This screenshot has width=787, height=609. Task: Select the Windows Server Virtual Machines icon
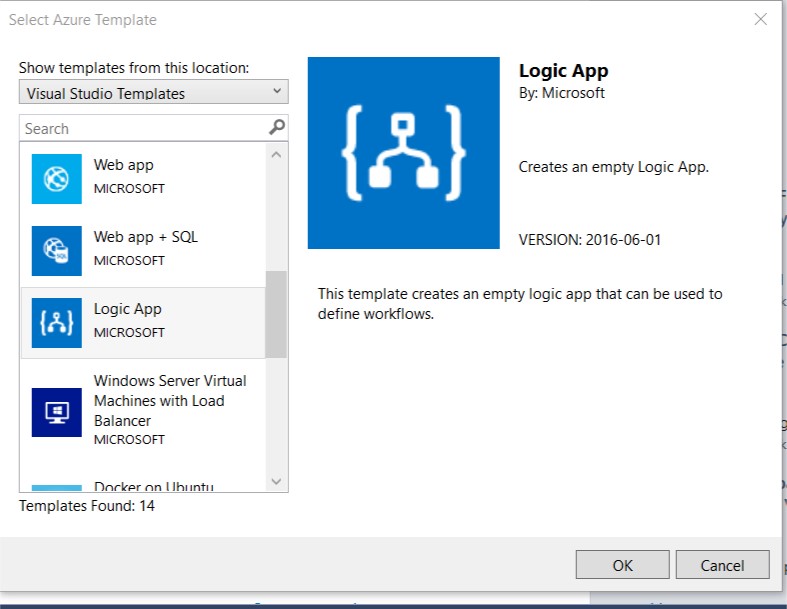57,412
